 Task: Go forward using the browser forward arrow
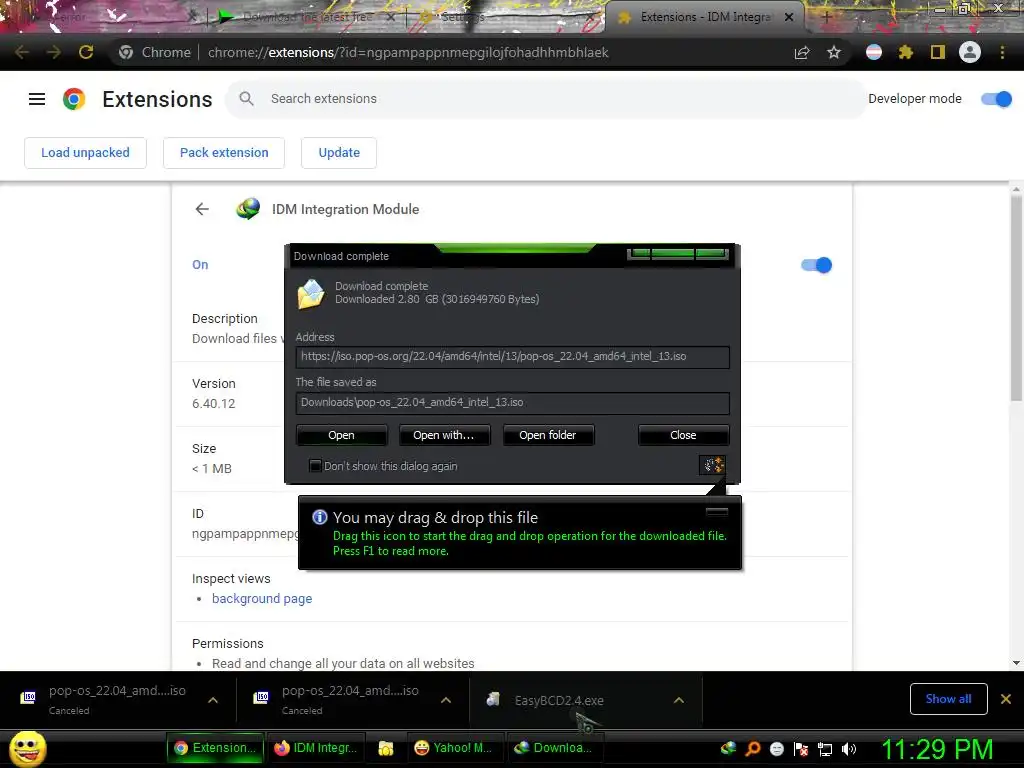click(x=54, y=52)
